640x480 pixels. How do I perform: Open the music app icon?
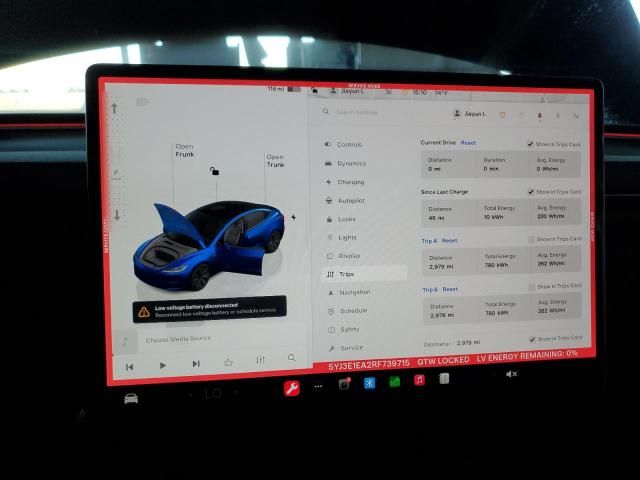pyautogui.click(x=419, y=380)
